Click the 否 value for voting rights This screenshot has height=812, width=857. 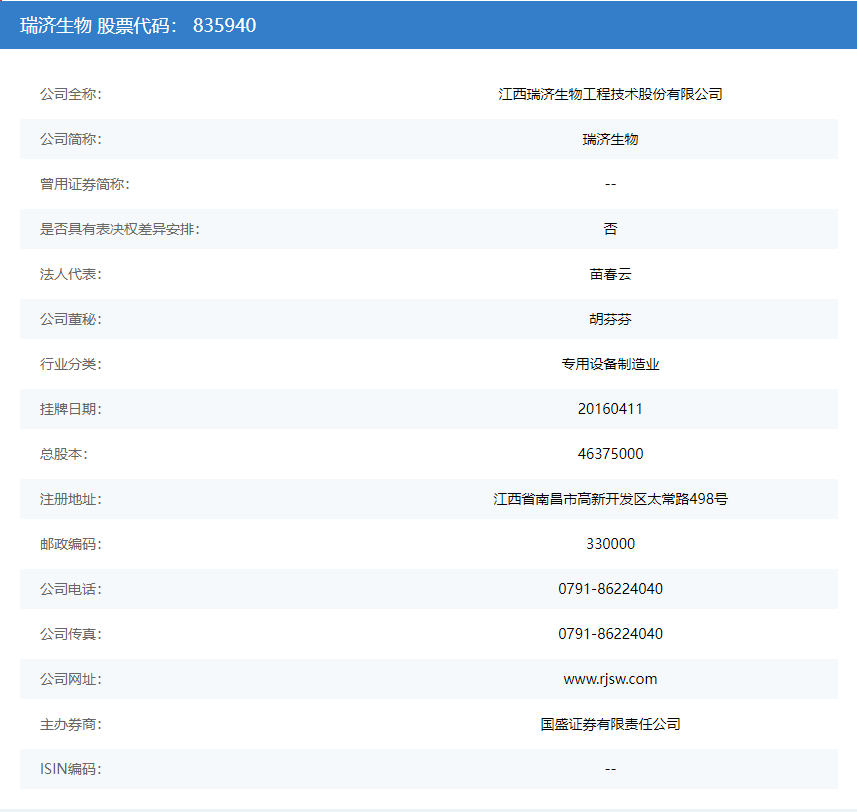click(610, 229)
